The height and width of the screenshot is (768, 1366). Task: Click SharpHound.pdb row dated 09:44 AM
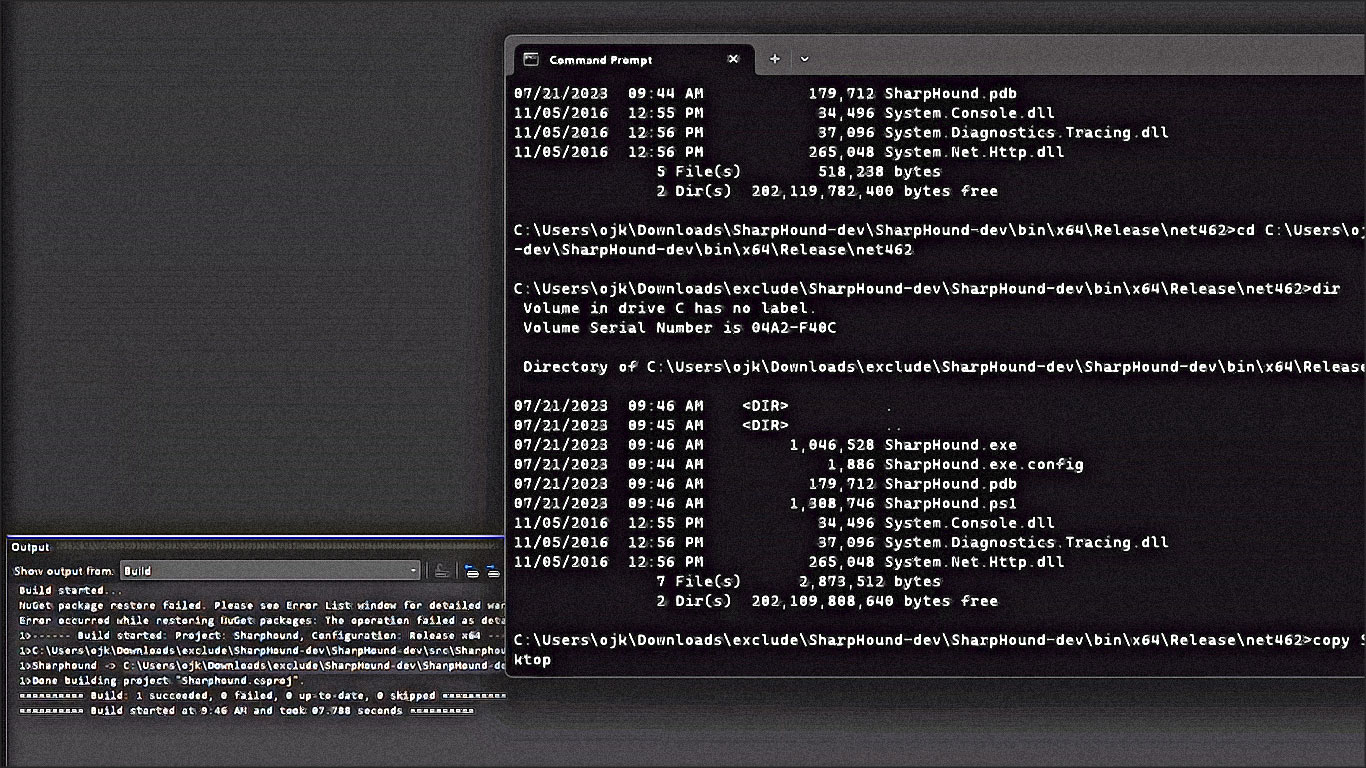point(765,93)
